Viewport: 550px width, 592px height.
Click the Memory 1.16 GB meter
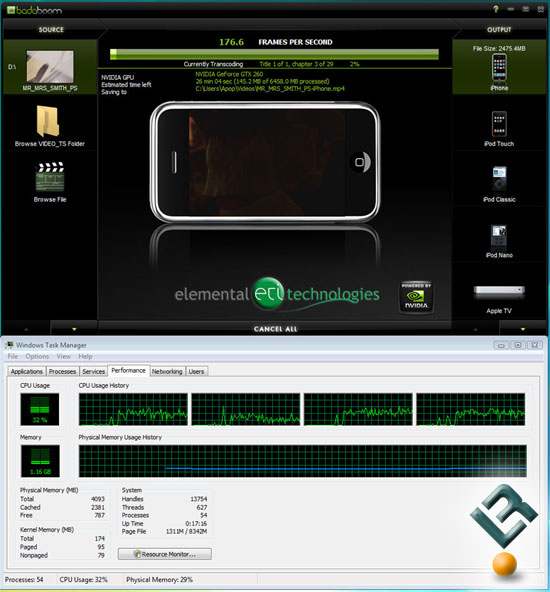point(40,461)
